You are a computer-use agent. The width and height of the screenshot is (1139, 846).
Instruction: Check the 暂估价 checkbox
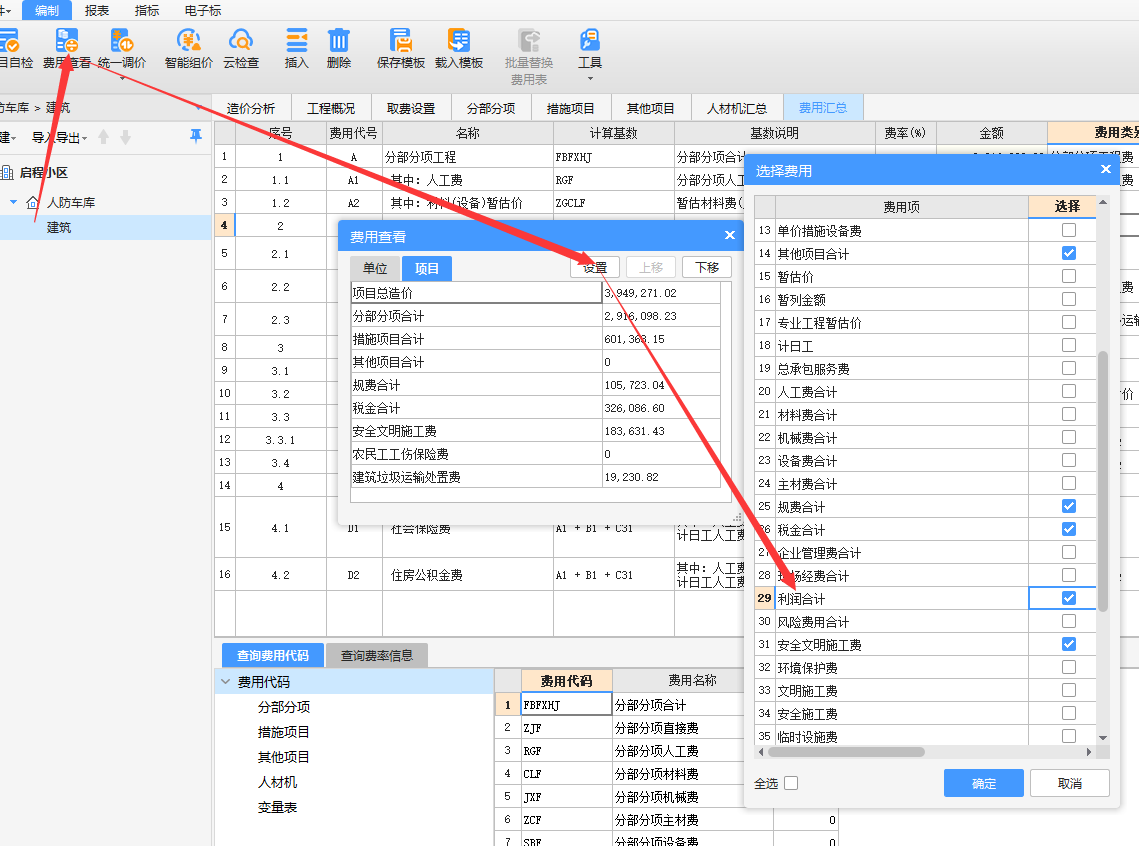tap(1069, 276)
